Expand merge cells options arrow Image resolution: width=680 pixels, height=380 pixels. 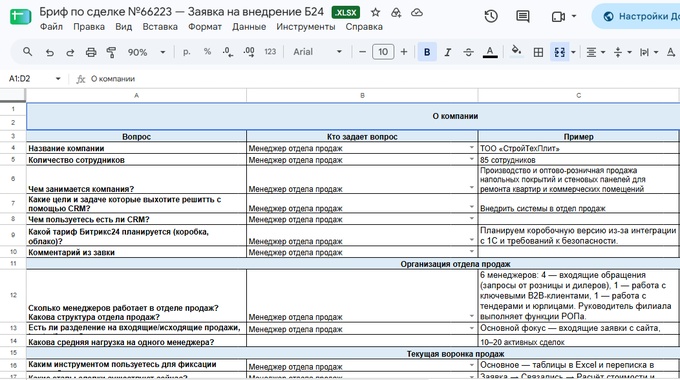tap(573, 52)
